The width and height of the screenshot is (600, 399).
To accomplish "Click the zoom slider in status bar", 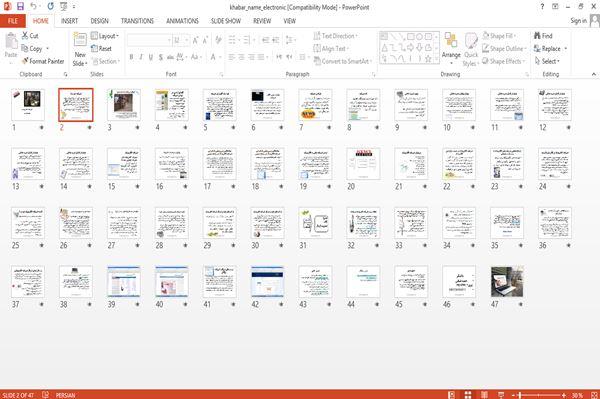I will (x=538, y=395).
